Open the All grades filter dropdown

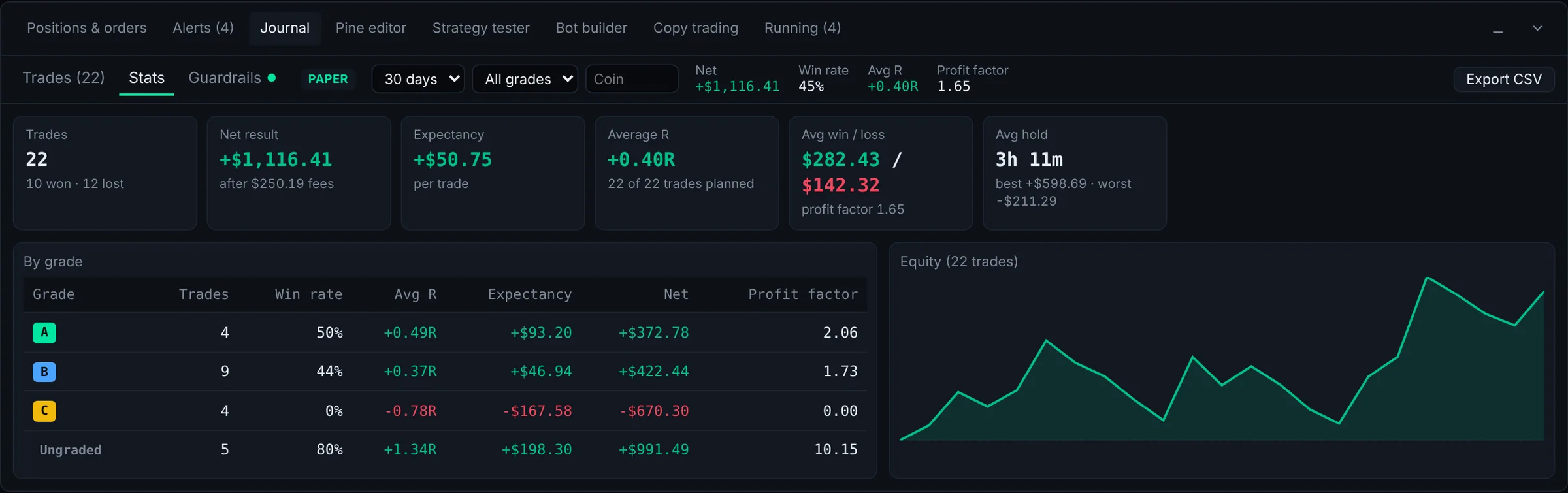(x=525, y=79)
